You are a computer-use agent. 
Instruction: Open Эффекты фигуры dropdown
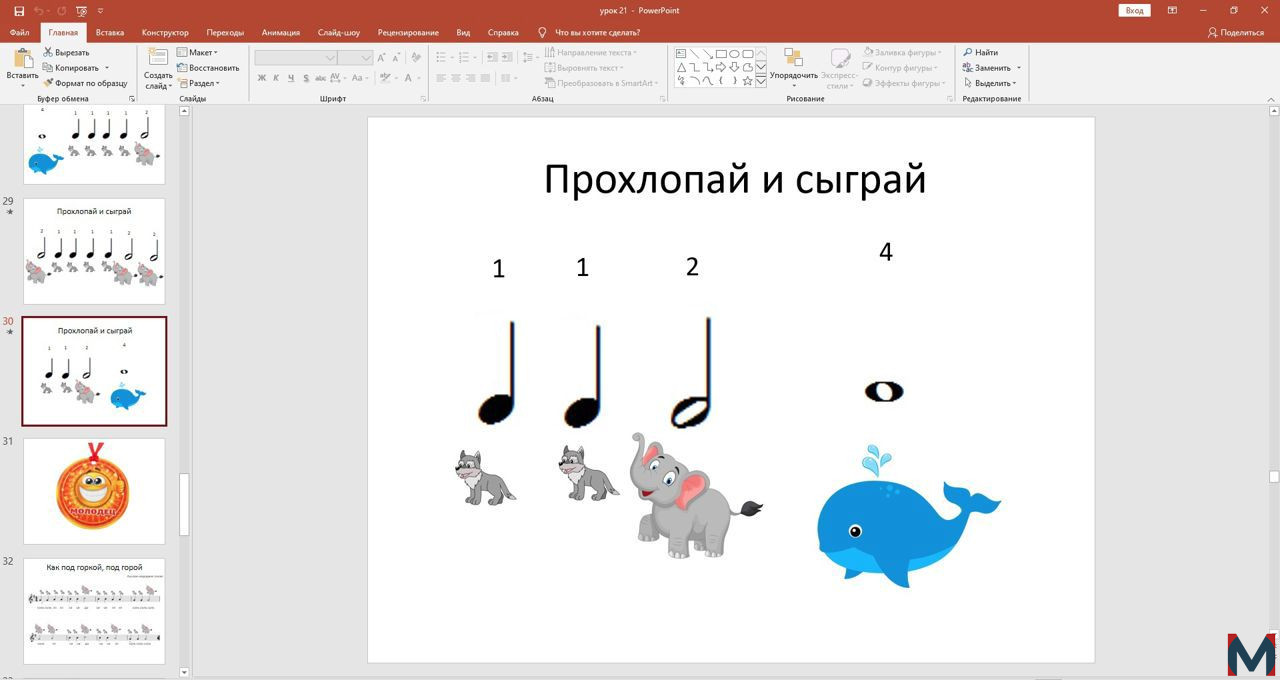[x=902, y=83]
